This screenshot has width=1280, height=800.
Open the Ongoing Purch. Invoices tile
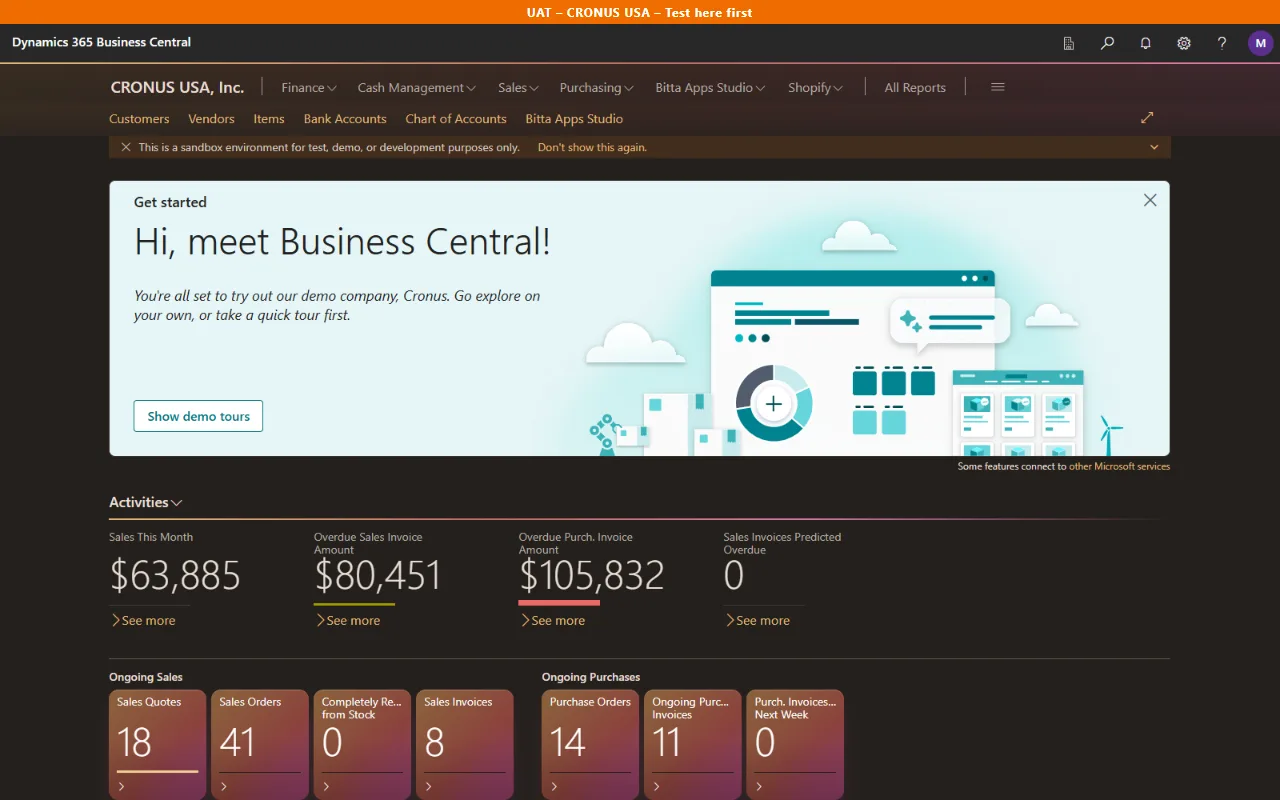coord(692,744)
